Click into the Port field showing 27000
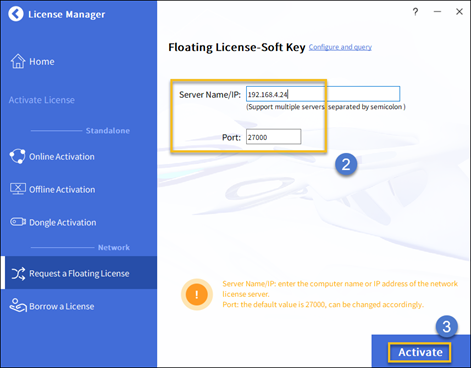This screenshot has width=471, height=368. [x=274, y=137]
